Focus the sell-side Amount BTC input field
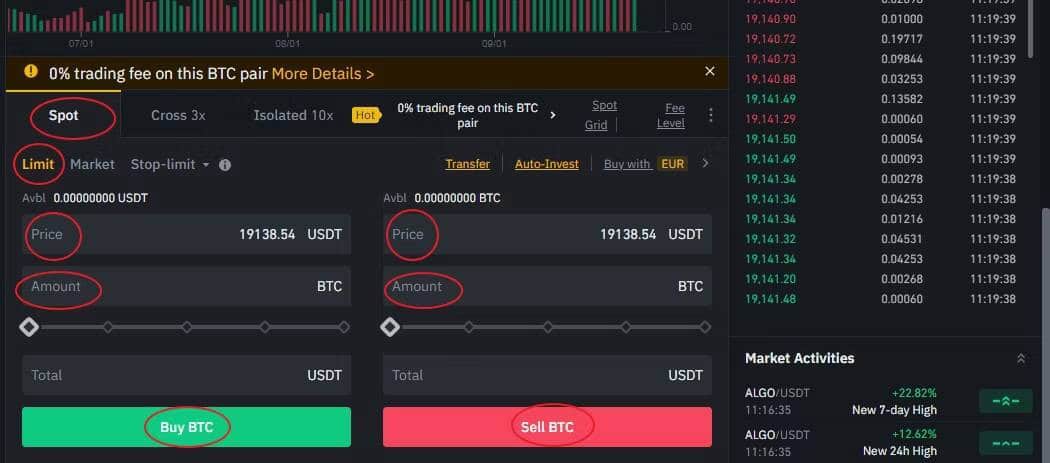 point(547,287)
